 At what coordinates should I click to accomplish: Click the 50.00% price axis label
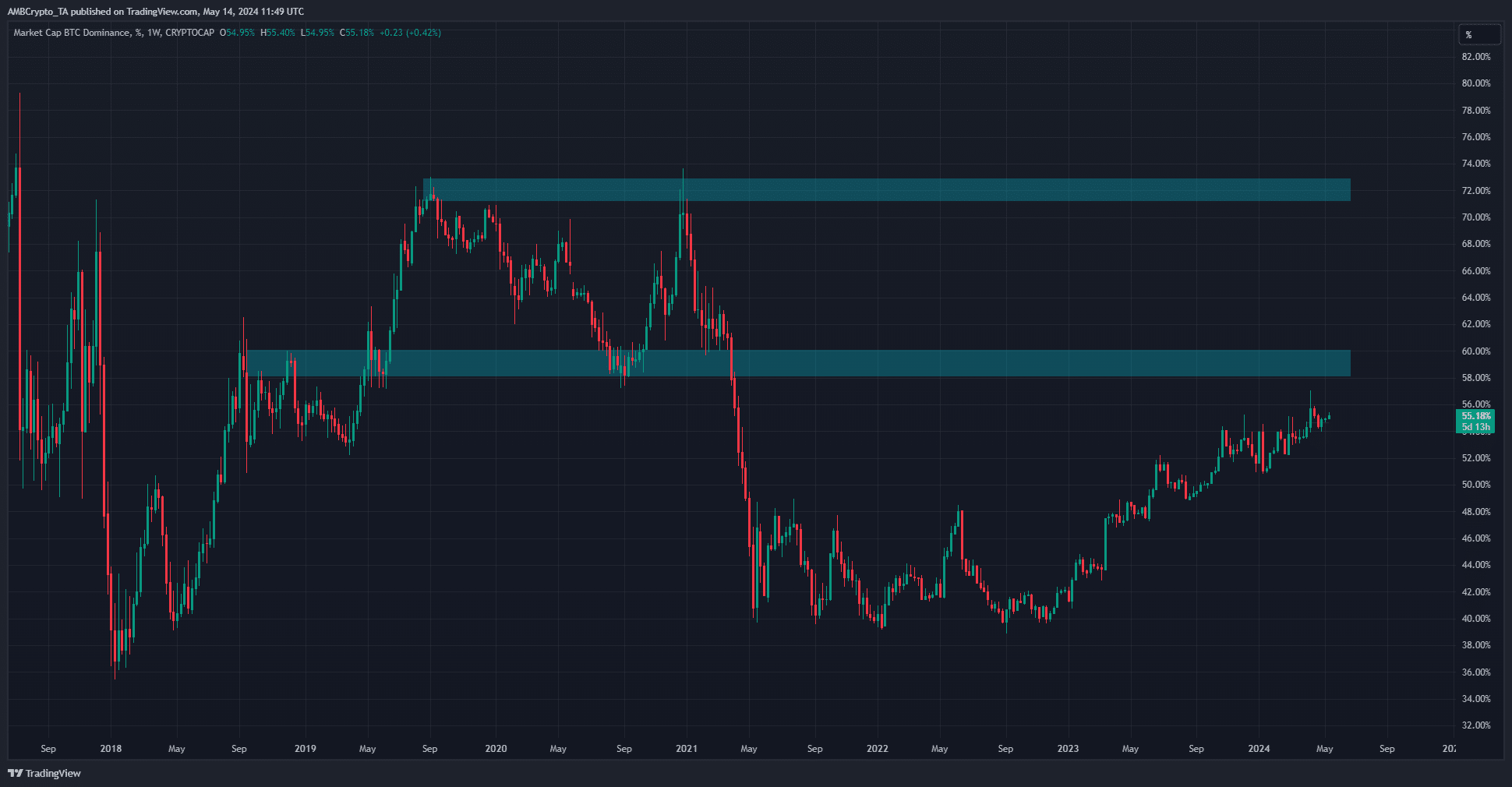1476,485
